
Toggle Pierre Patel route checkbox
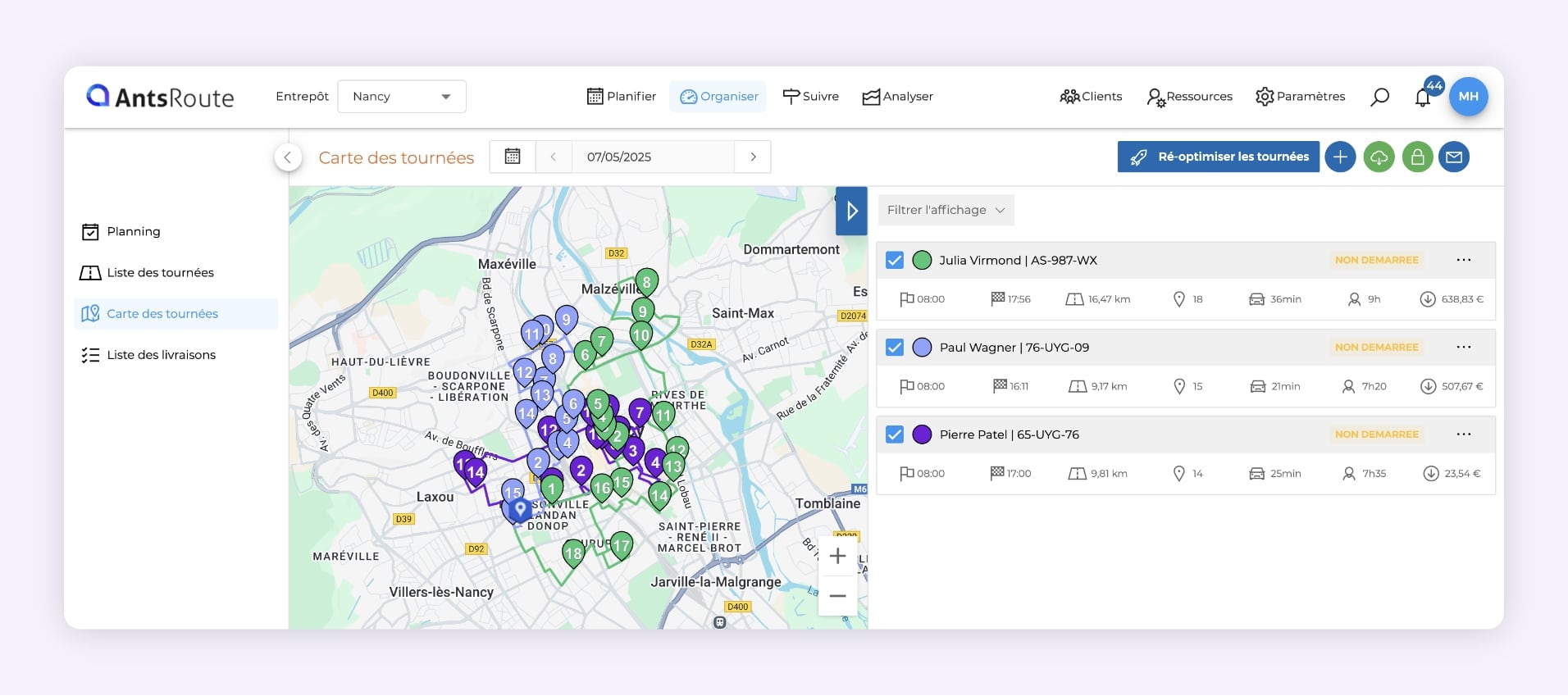pos(895,434)
